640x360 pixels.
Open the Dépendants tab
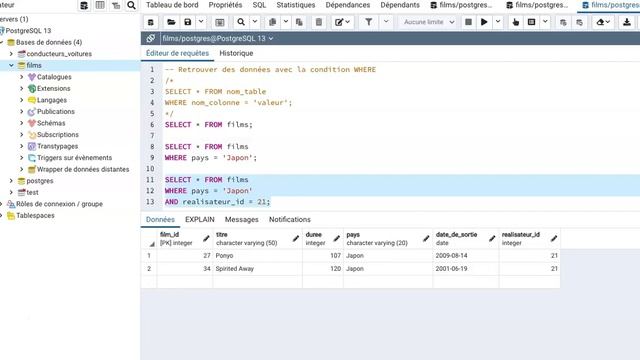pos(400,5)
